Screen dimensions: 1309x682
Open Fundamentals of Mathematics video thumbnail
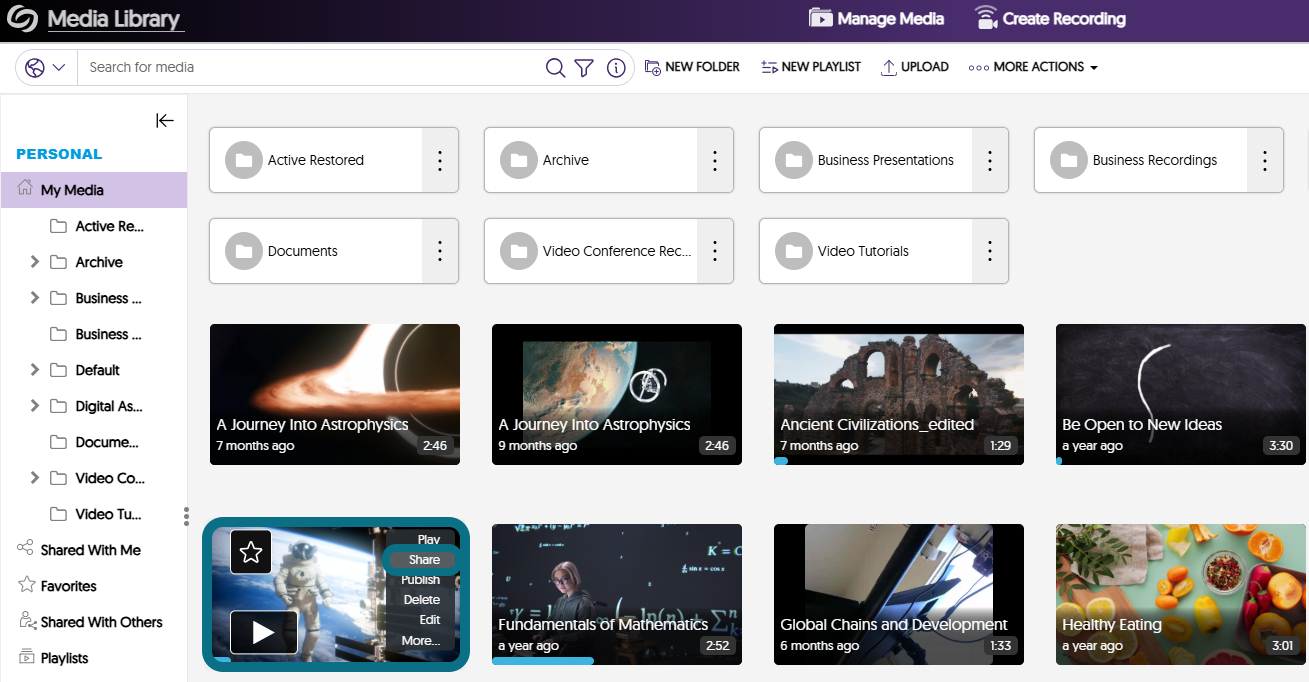point(617,594)
